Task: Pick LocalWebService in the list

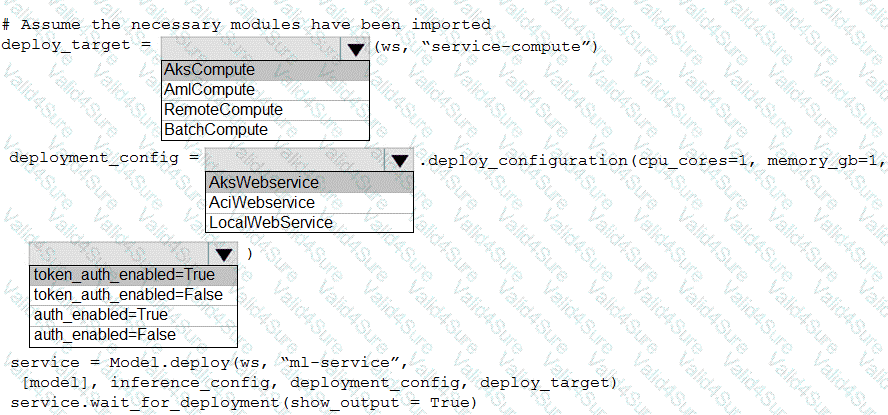Action: pos(309,222)
